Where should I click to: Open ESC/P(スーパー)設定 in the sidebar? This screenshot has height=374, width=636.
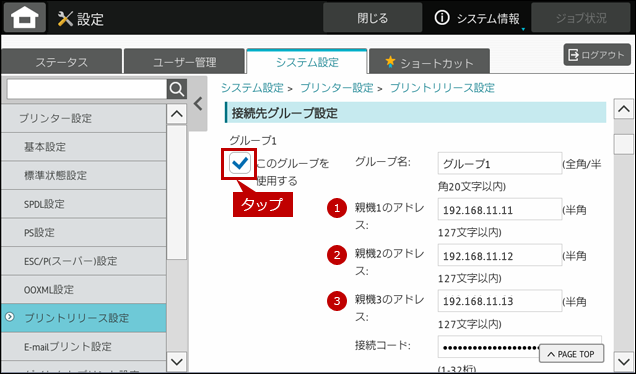[84, 261]
